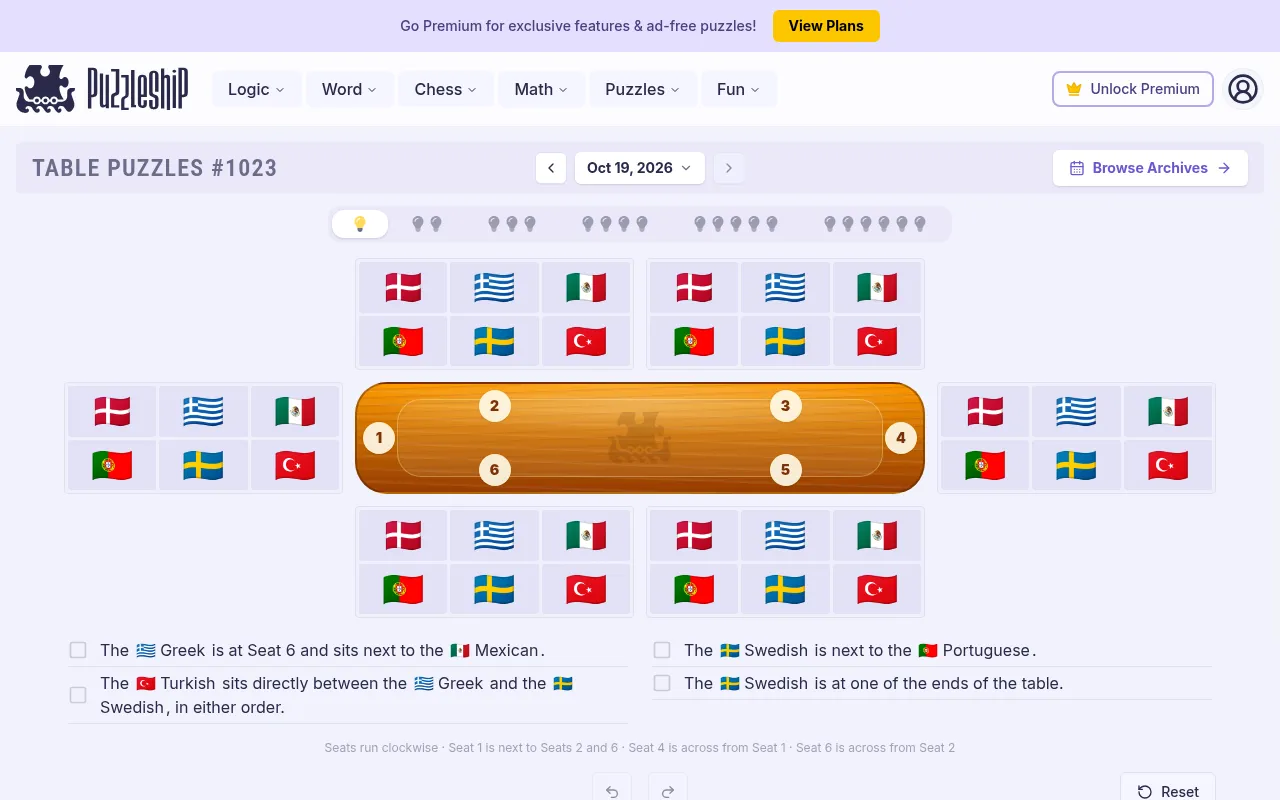Choose the Greece flag for Seat 6
This screenshot has height=800, width=1280.
point(494,535)
